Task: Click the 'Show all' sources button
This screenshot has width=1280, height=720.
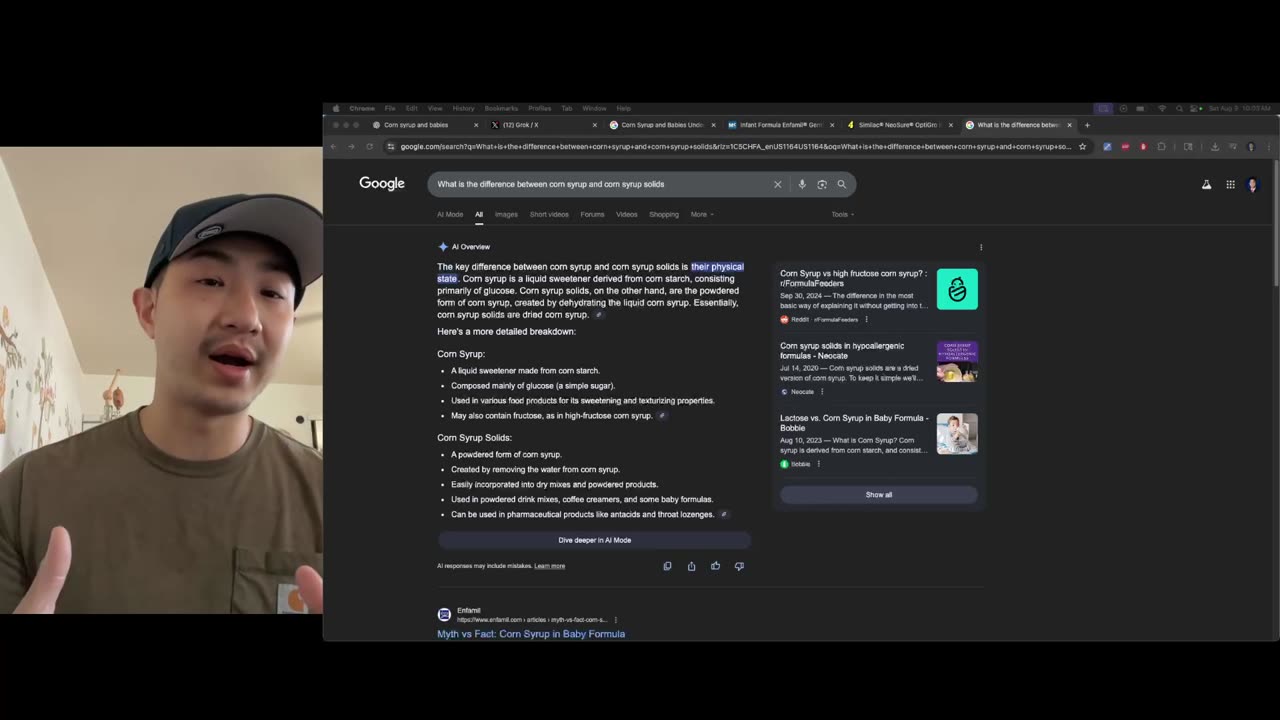Action: [879, 495]
